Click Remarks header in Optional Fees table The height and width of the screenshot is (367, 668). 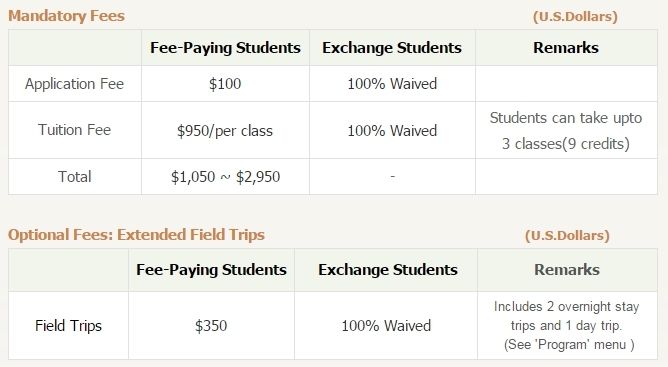[567, 269]
